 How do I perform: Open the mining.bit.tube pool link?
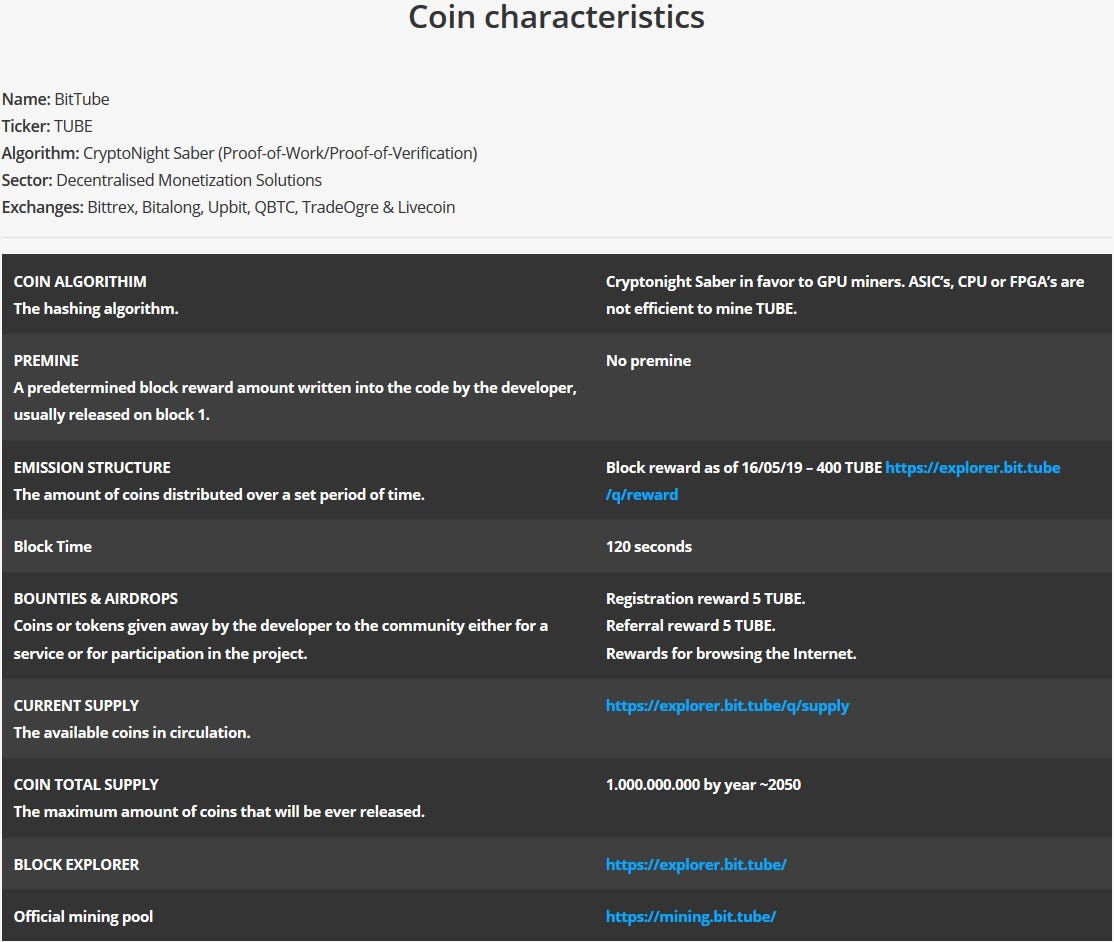pyautogui.click(x=691, y=916)
